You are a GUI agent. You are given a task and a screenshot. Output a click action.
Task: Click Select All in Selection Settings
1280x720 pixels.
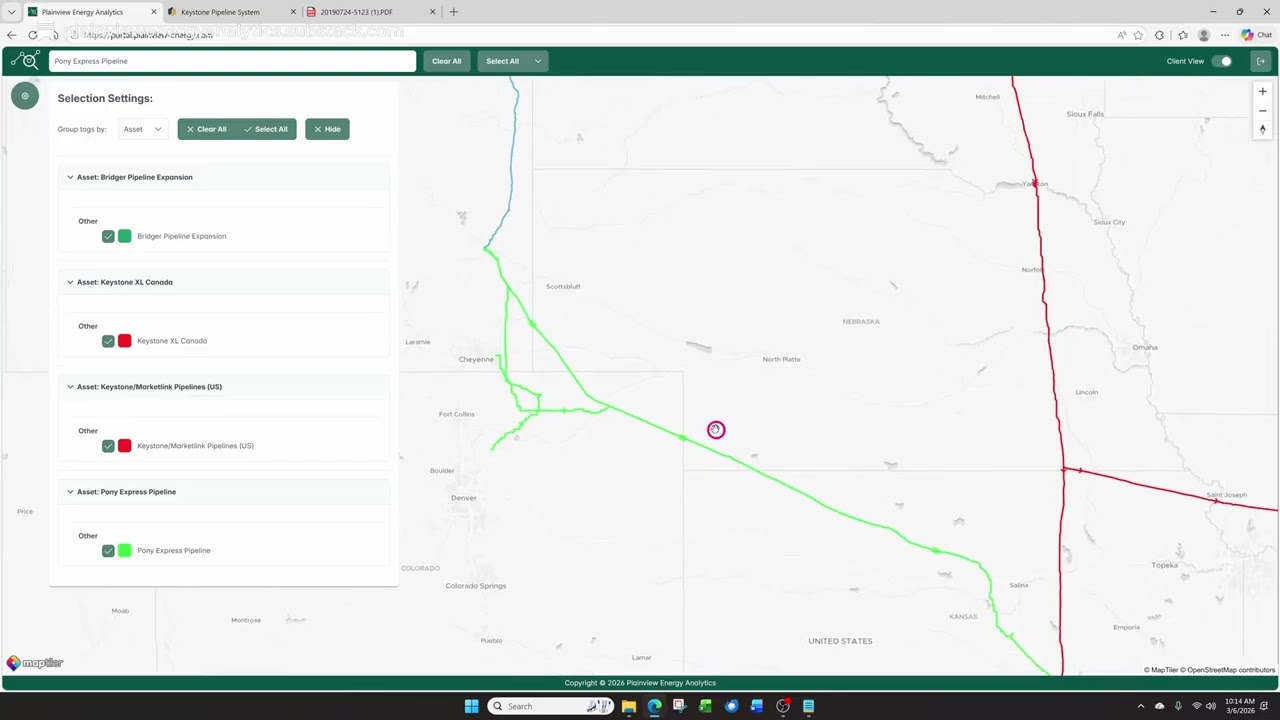(266, 129)
